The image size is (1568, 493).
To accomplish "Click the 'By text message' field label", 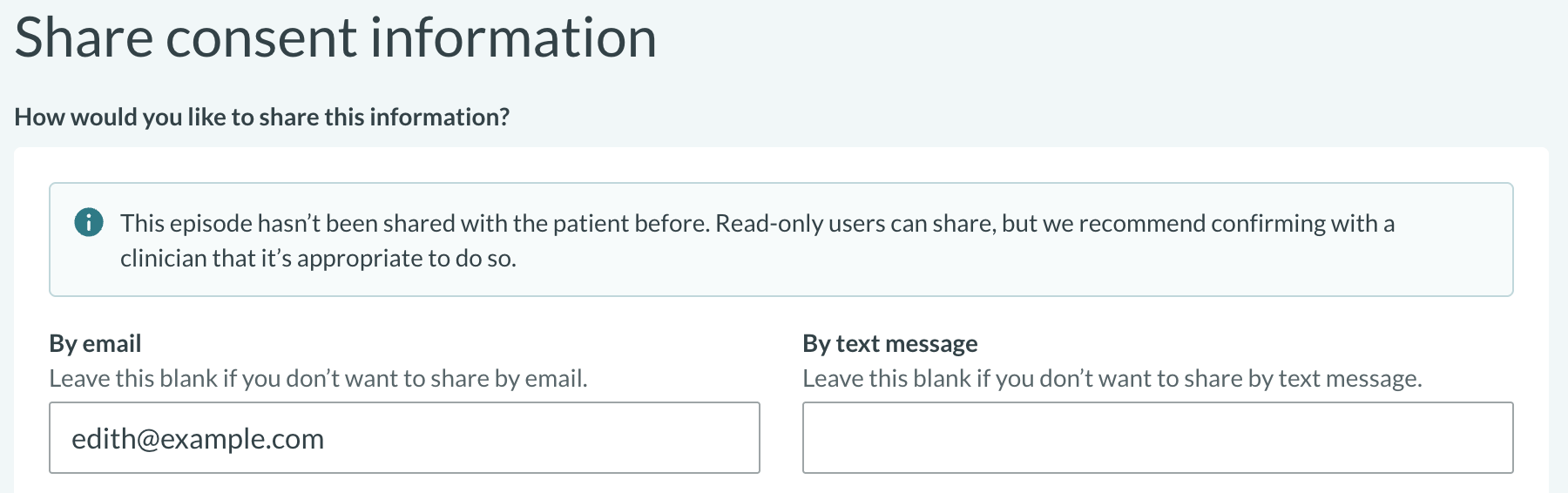I will click(x=889, y=343).
